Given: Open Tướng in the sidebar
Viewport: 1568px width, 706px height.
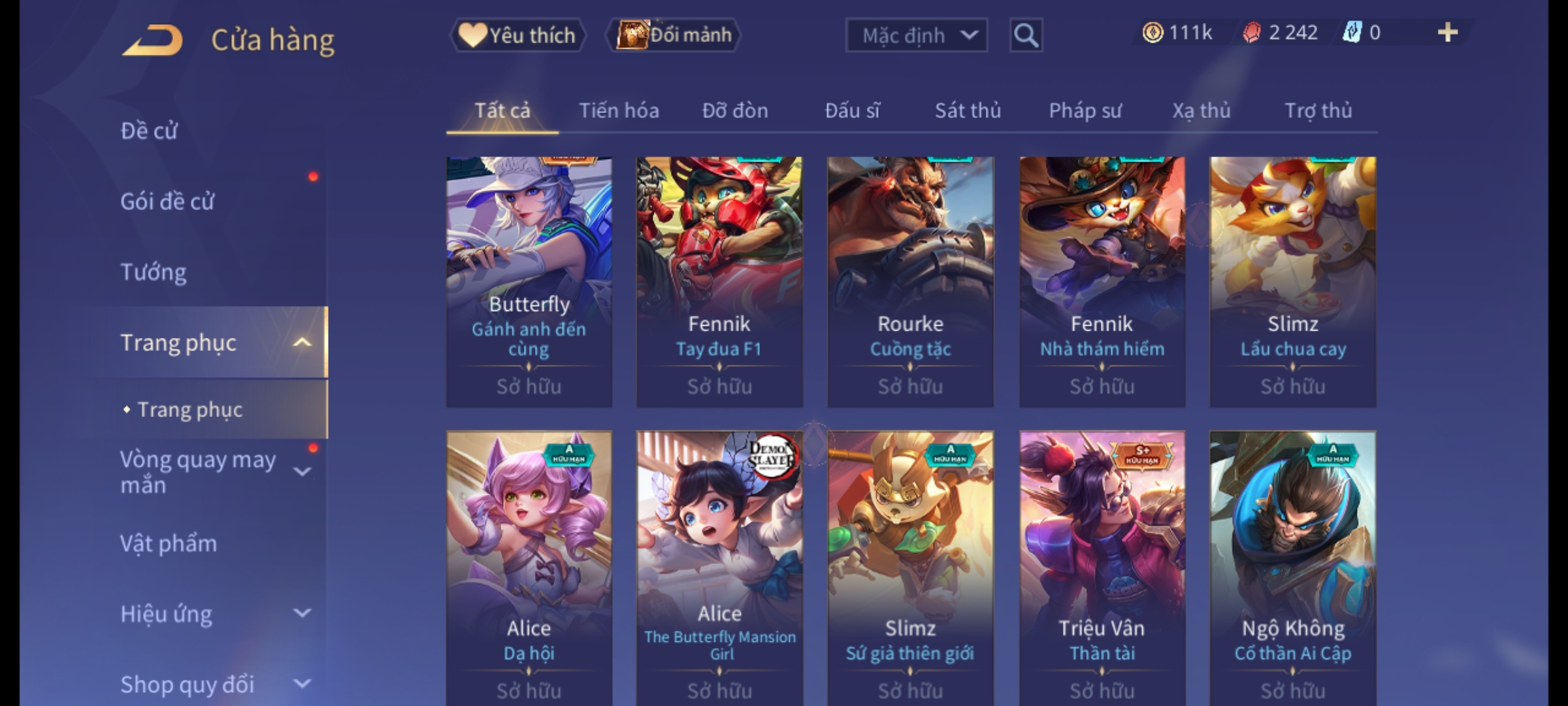Looking at the screenshot, I should tap(154, 272).
